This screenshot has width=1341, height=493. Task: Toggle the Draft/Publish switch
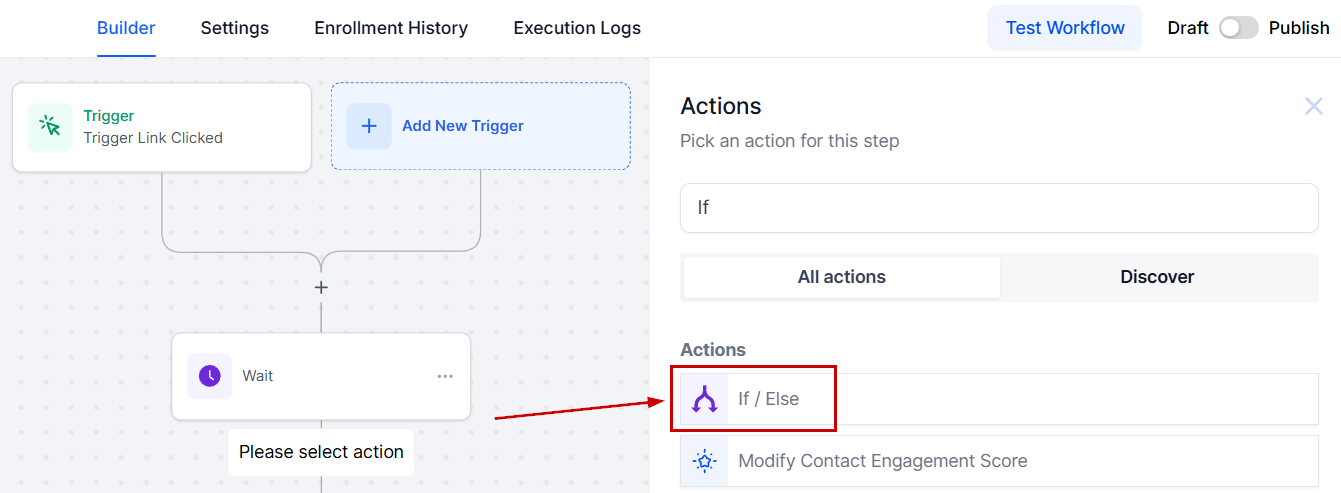(x=1238, y=28)
